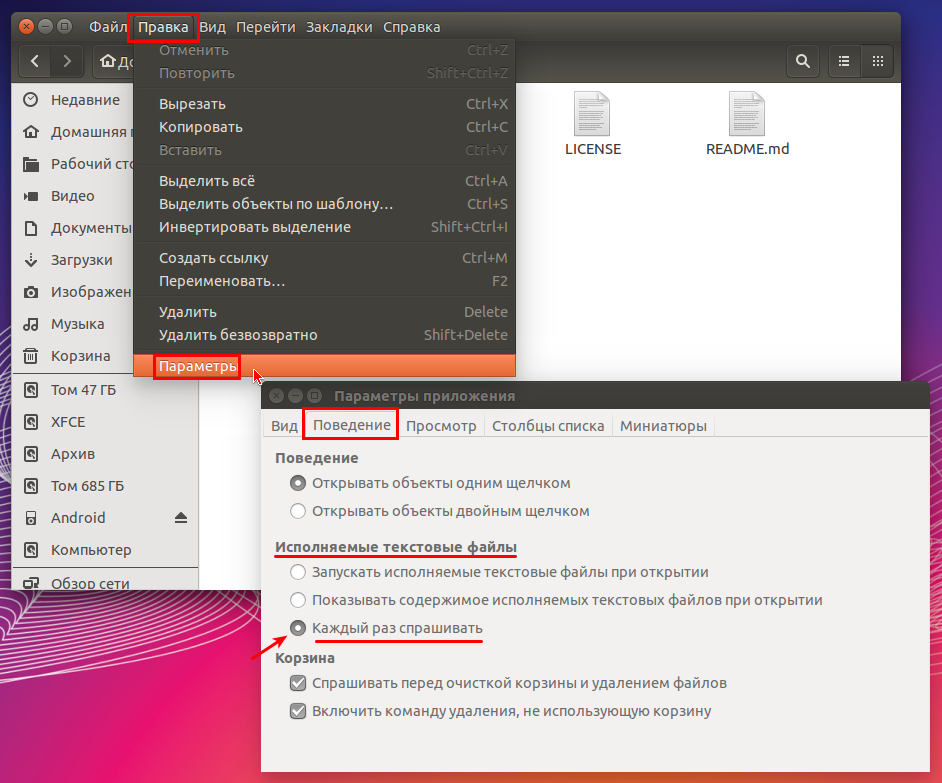Open the Справка menu
This screenshot has height=783, width=942.
point(412,27)
